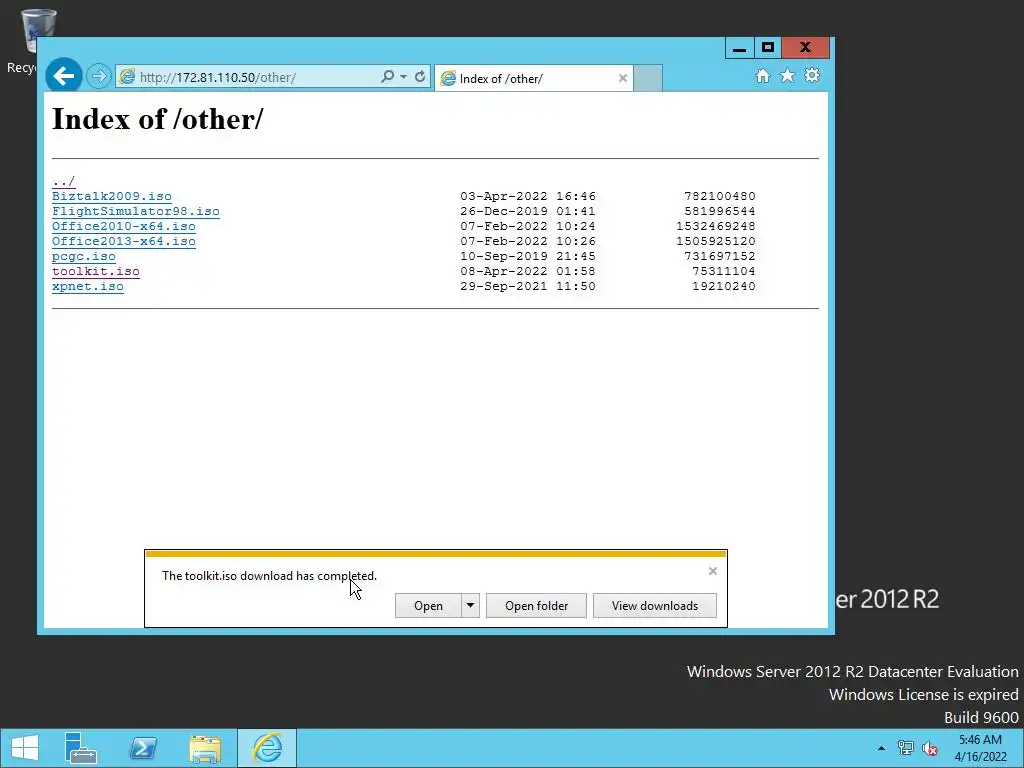Click the muted speaker tray icon

[x=930, y=748]
